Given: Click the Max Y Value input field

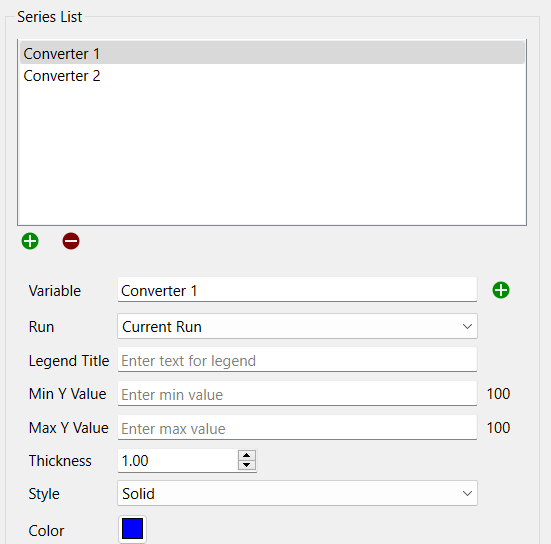Looking at the screenshot, I should pos(297,427).
